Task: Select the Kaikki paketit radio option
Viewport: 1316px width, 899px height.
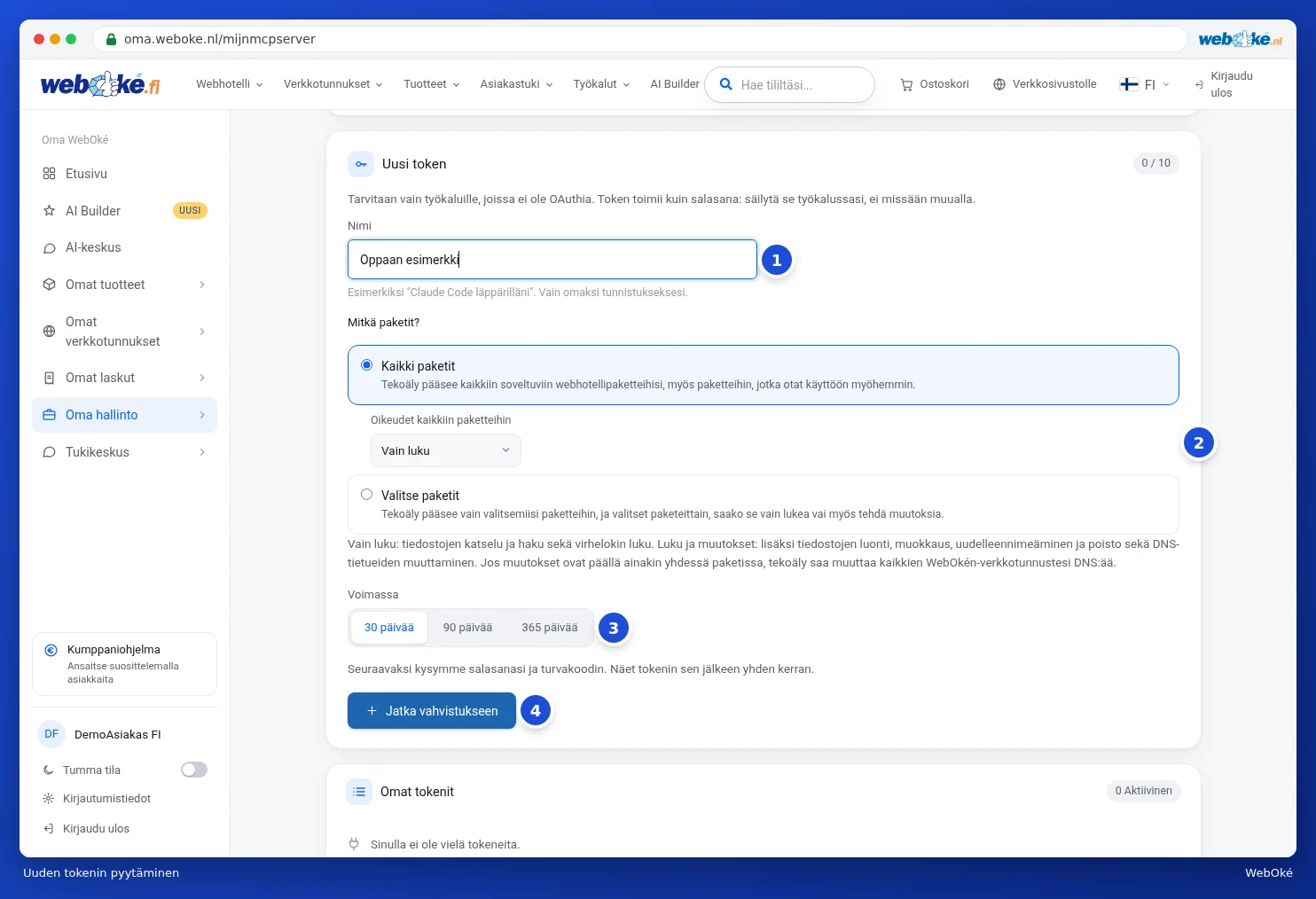Action: pyautogui.click(x=366, y=365)
